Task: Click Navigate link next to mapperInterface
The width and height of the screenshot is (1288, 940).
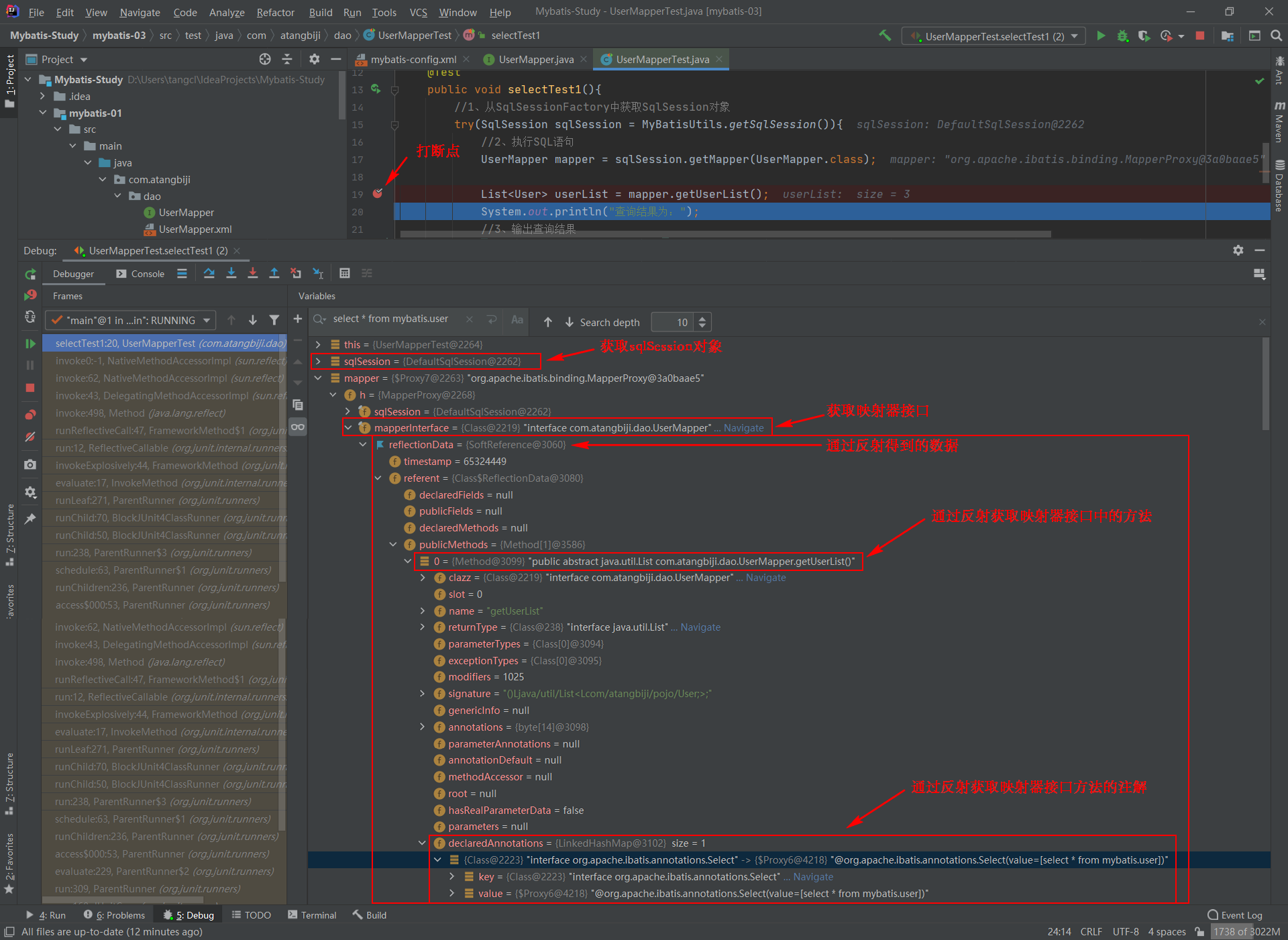Action: [743, 427]
